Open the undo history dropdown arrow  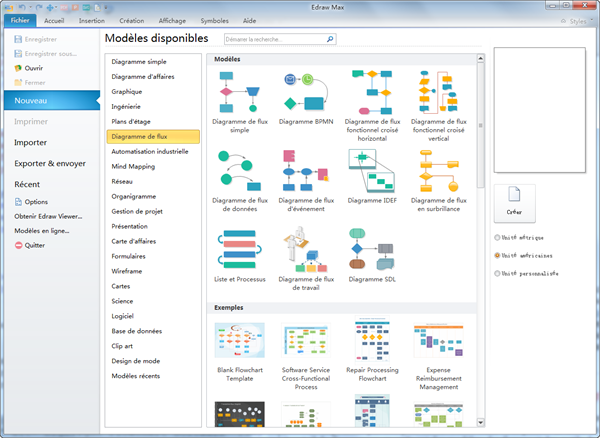pos(31,7)
